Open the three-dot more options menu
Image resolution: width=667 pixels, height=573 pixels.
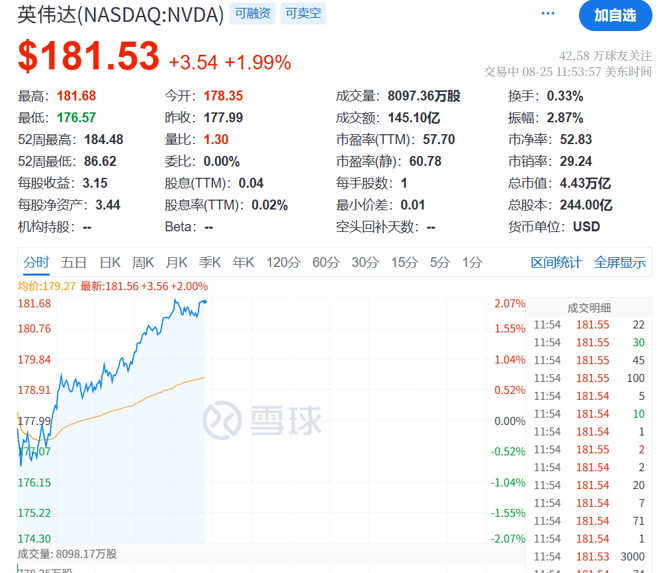(x=547, y=14)
